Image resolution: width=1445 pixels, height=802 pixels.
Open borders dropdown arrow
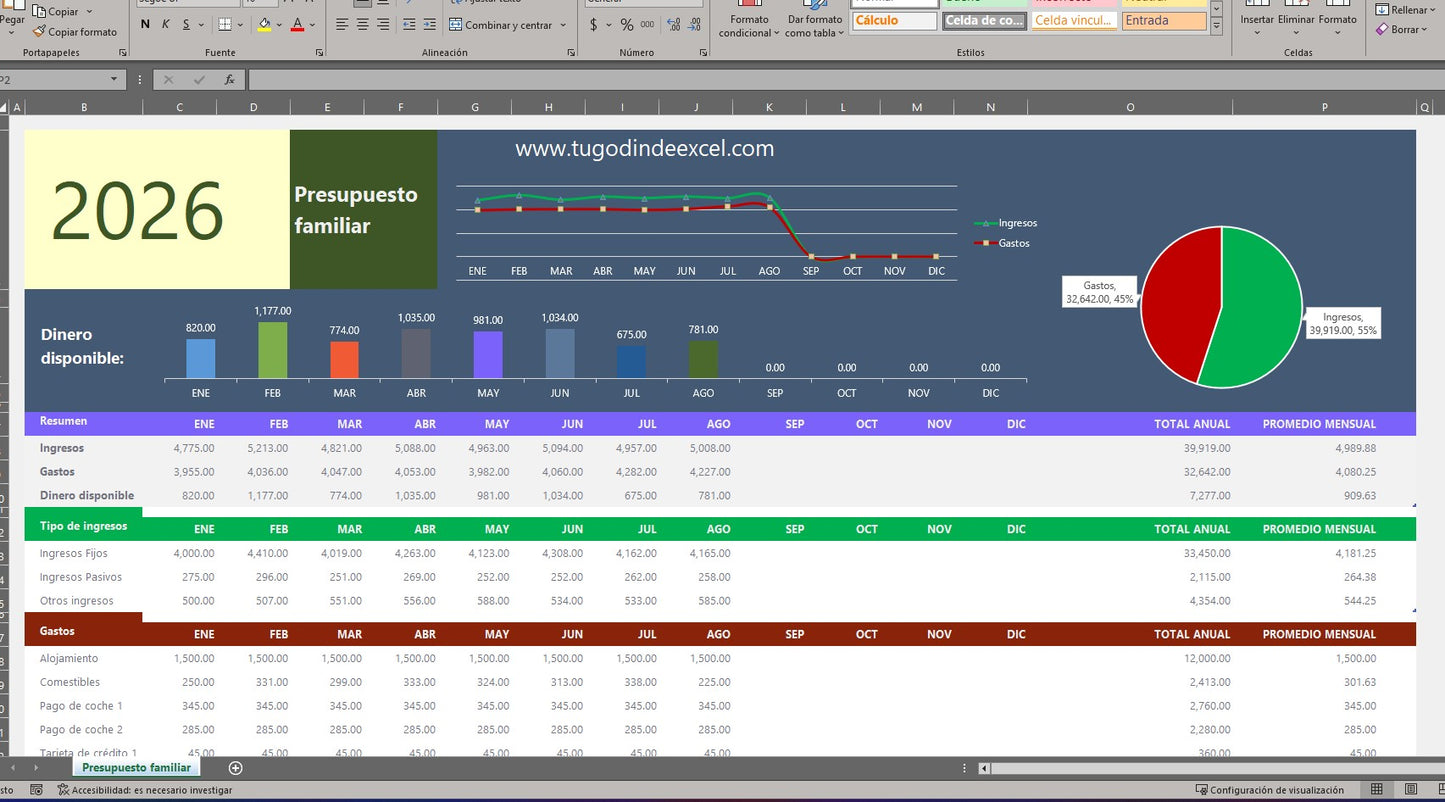pos(240,24)
